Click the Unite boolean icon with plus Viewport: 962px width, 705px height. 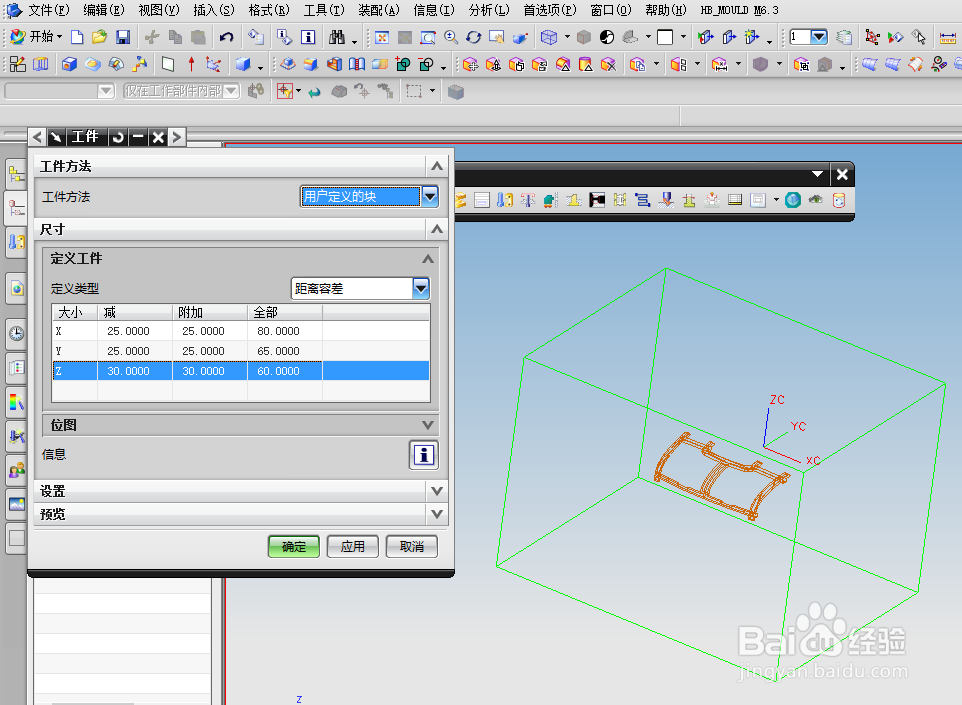(x=403, y=64)
